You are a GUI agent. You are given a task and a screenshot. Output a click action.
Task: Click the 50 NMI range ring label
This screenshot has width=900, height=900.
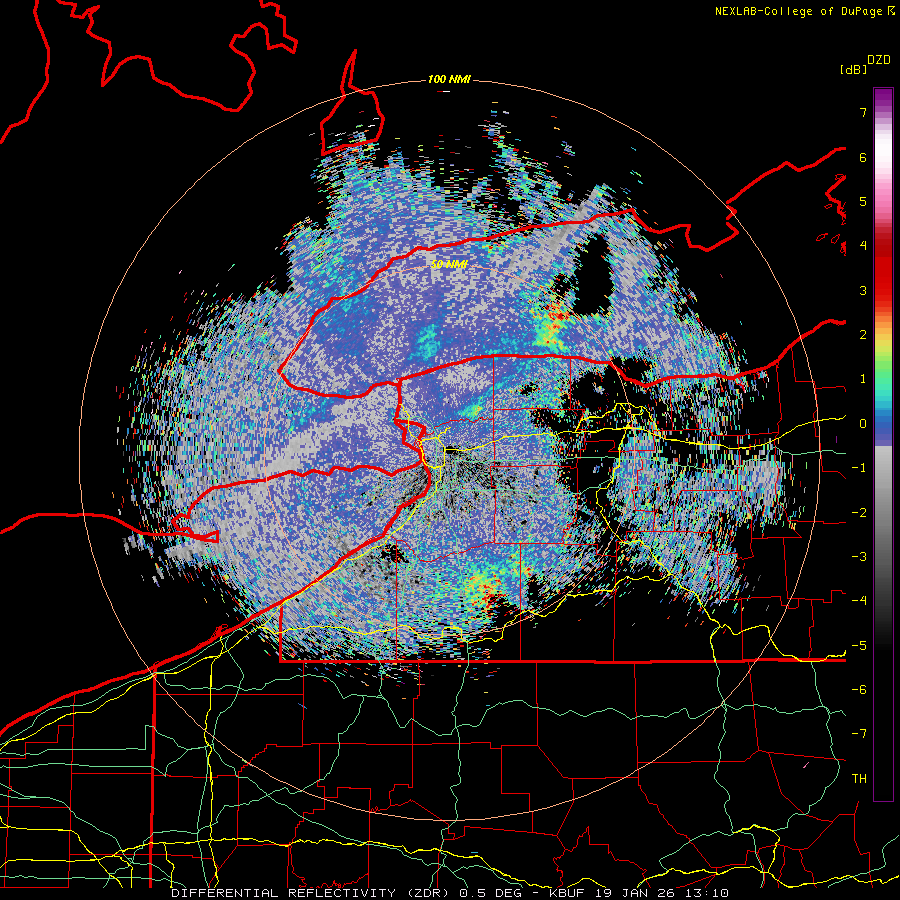(449, 265)
